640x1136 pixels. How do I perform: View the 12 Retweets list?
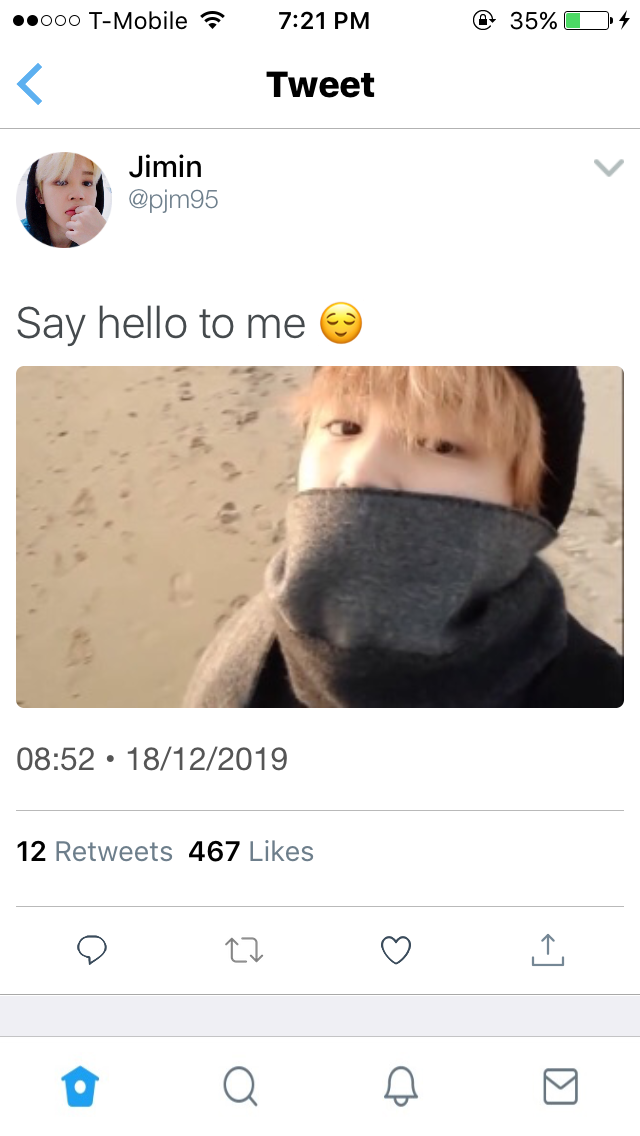click(x=95, y=852)
